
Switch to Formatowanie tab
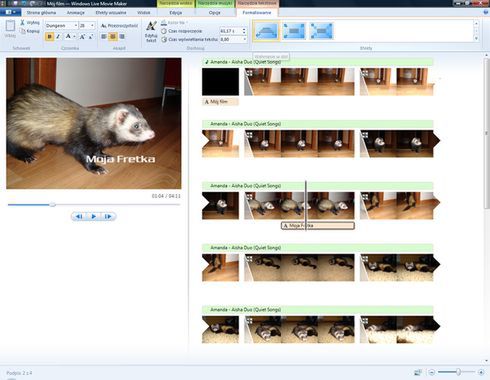pyautogui.click(x=257, y=13)
